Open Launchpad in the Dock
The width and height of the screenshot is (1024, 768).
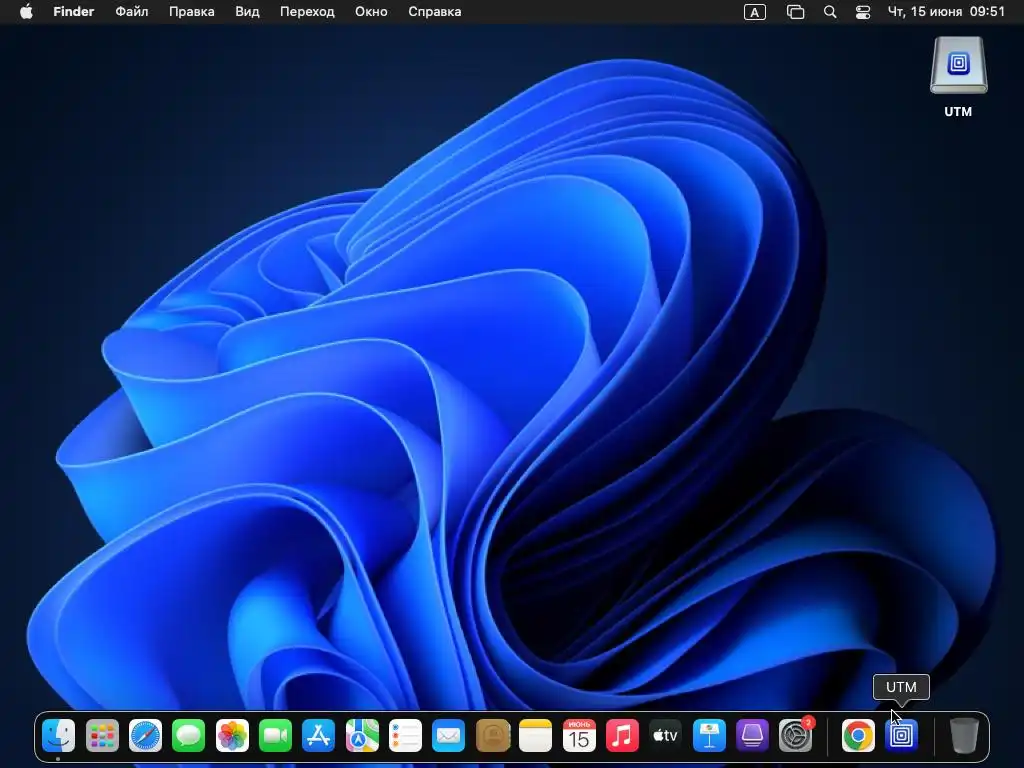[102, 736]
